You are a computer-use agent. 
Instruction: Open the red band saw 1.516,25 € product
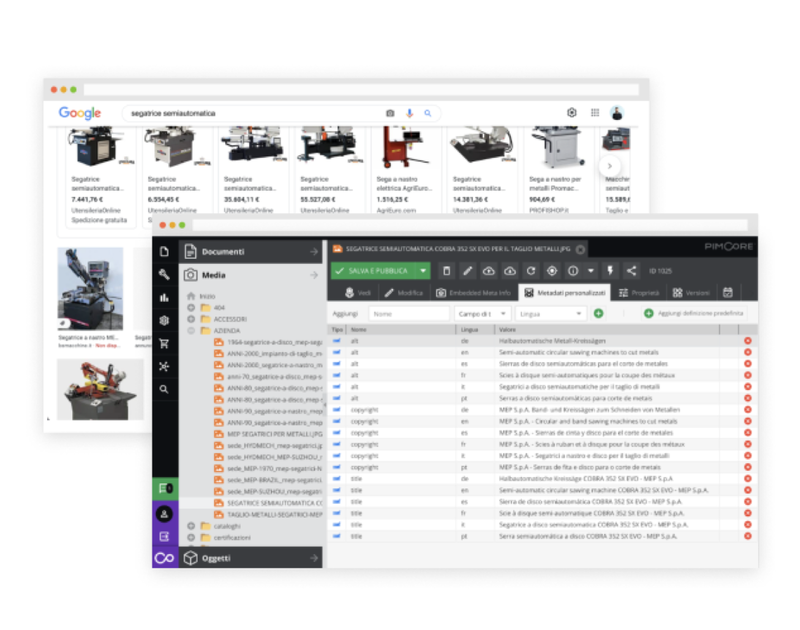click(x=404, y=171)
